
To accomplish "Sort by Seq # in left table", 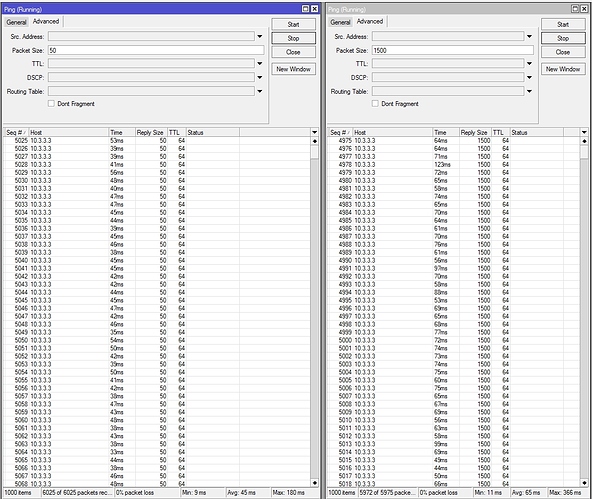I will [x=17, y=132].
